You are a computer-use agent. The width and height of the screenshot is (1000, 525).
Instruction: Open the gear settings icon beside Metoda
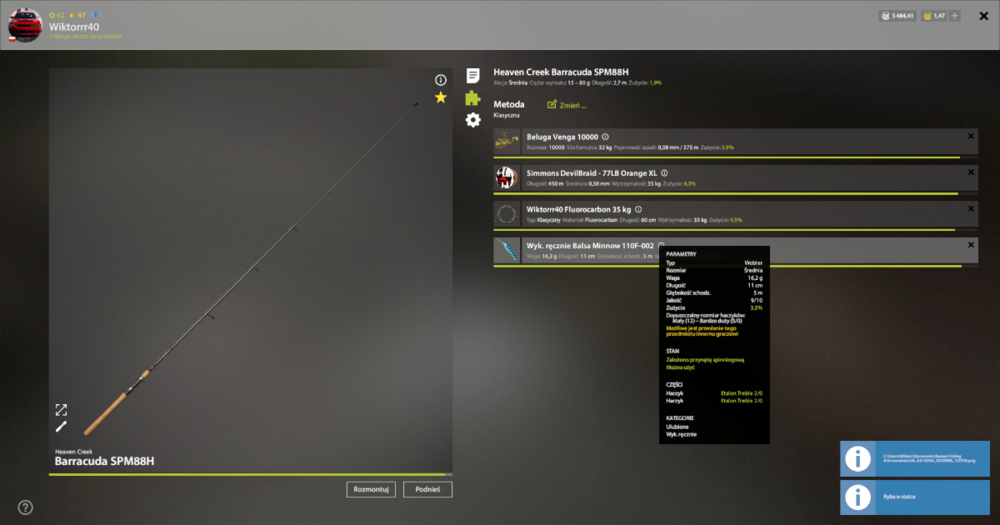(x=473, y=119)
